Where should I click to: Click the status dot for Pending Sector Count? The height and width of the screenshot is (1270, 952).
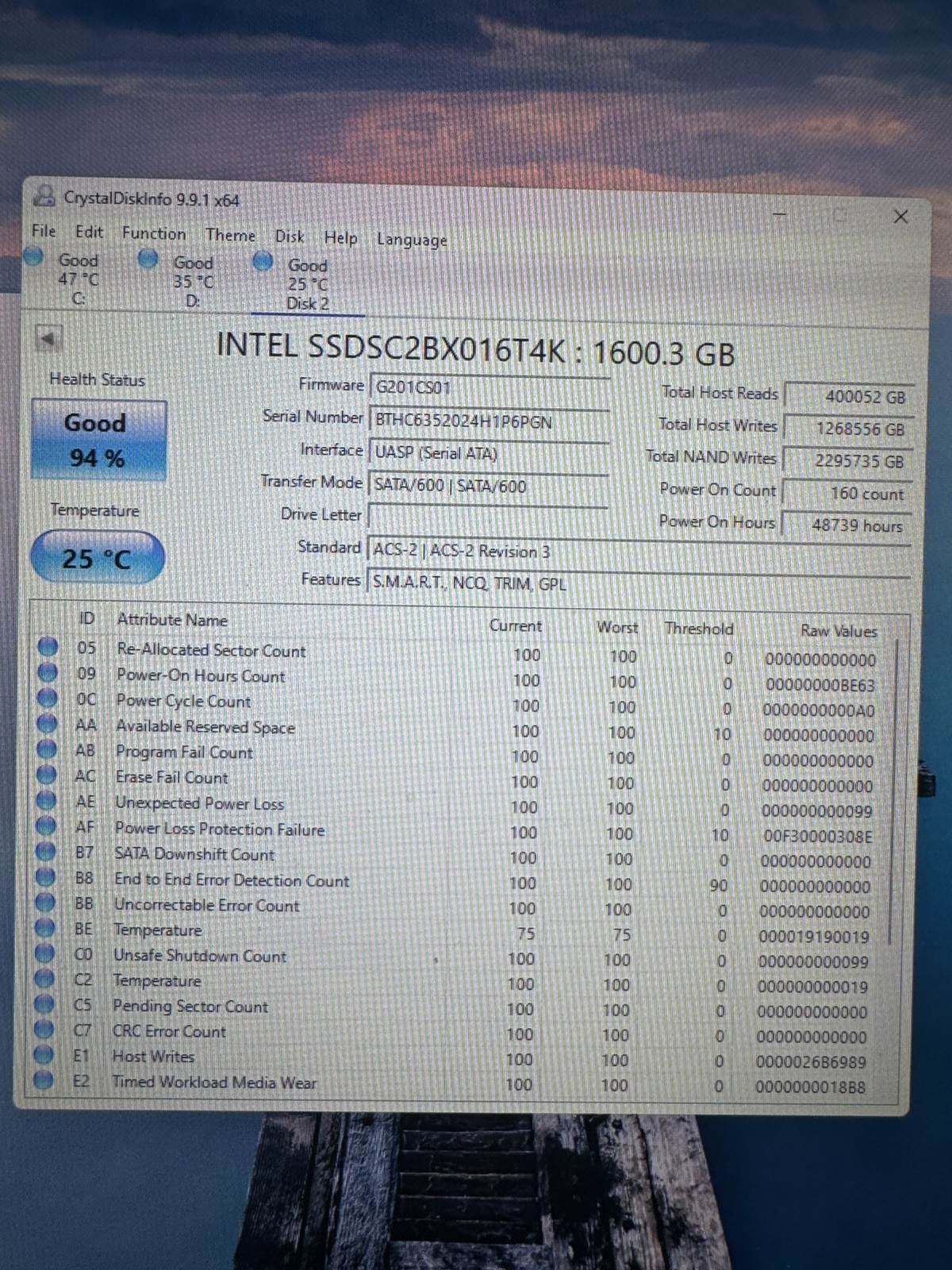(44, 1003)
